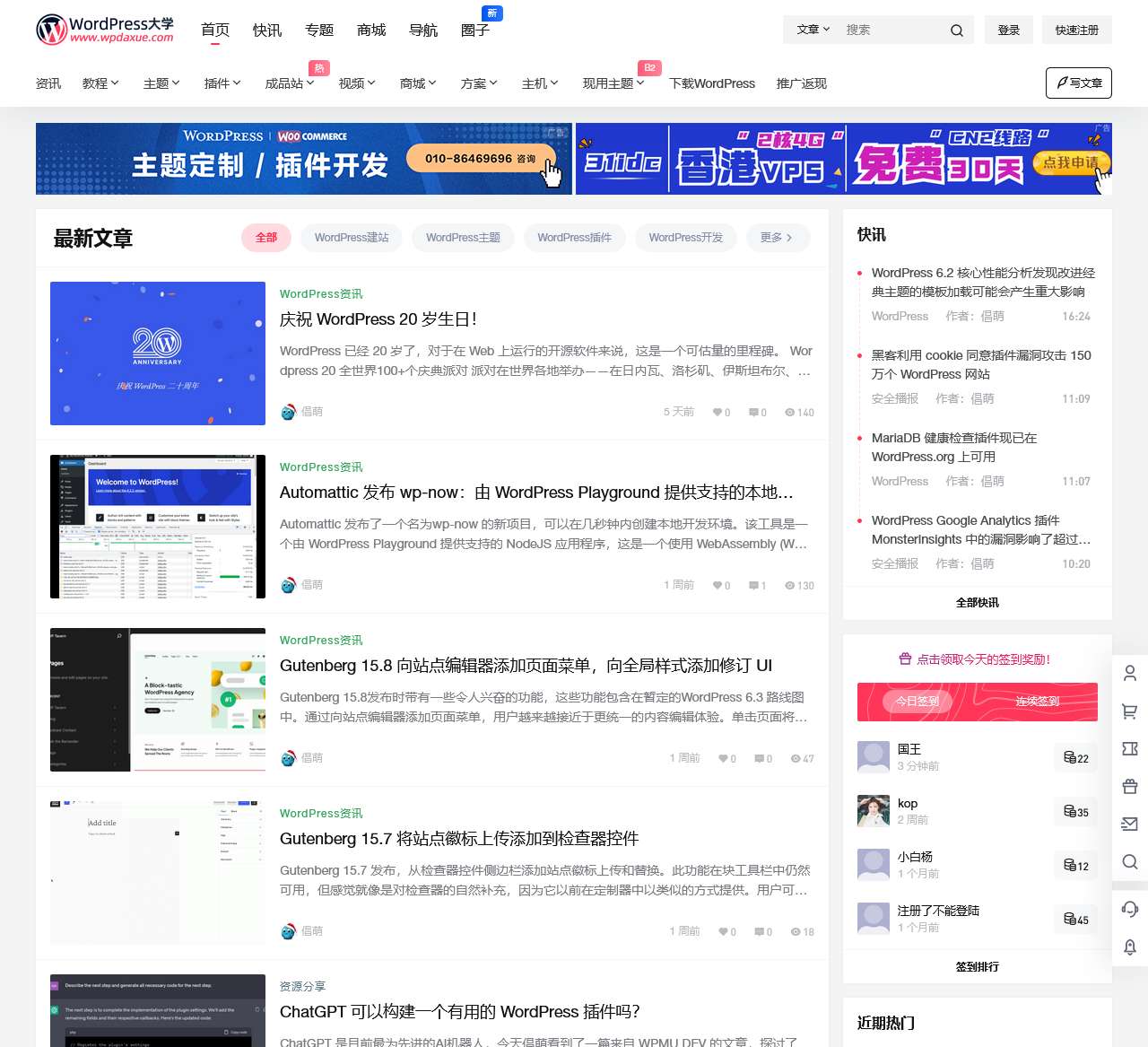Click the views eye icon on the Gutenberg 15.8 post
Viewport: 1148px width, 1047px height.
click(796, 759)
